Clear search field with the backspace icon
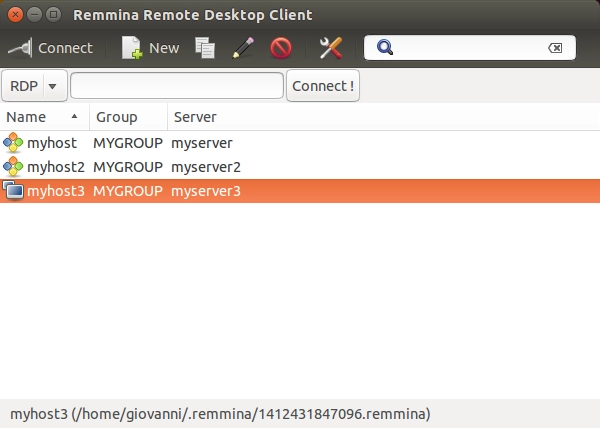The image size is (600, 428). [555, 48]
